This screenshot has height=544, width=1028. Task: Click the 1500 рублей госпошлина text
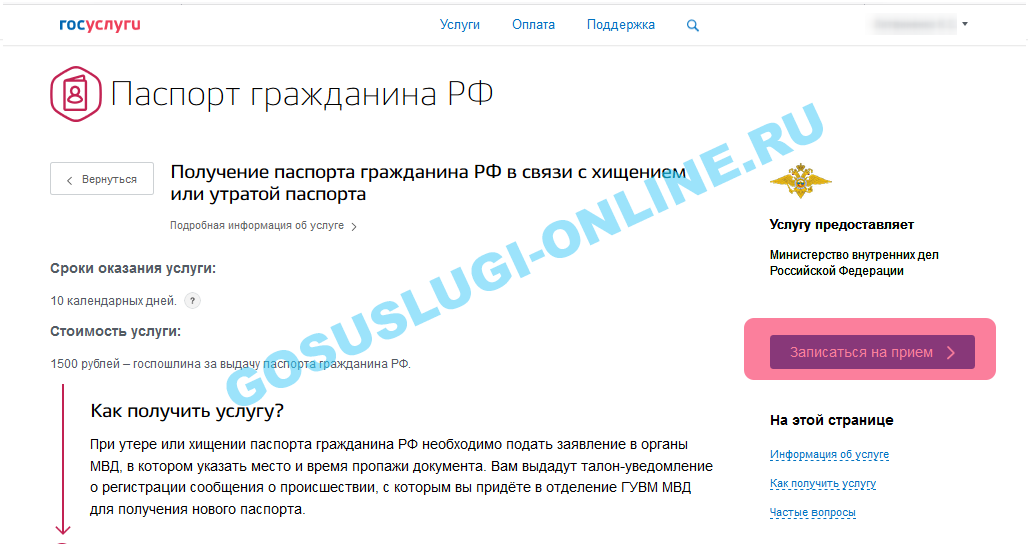tap(231, 364)
